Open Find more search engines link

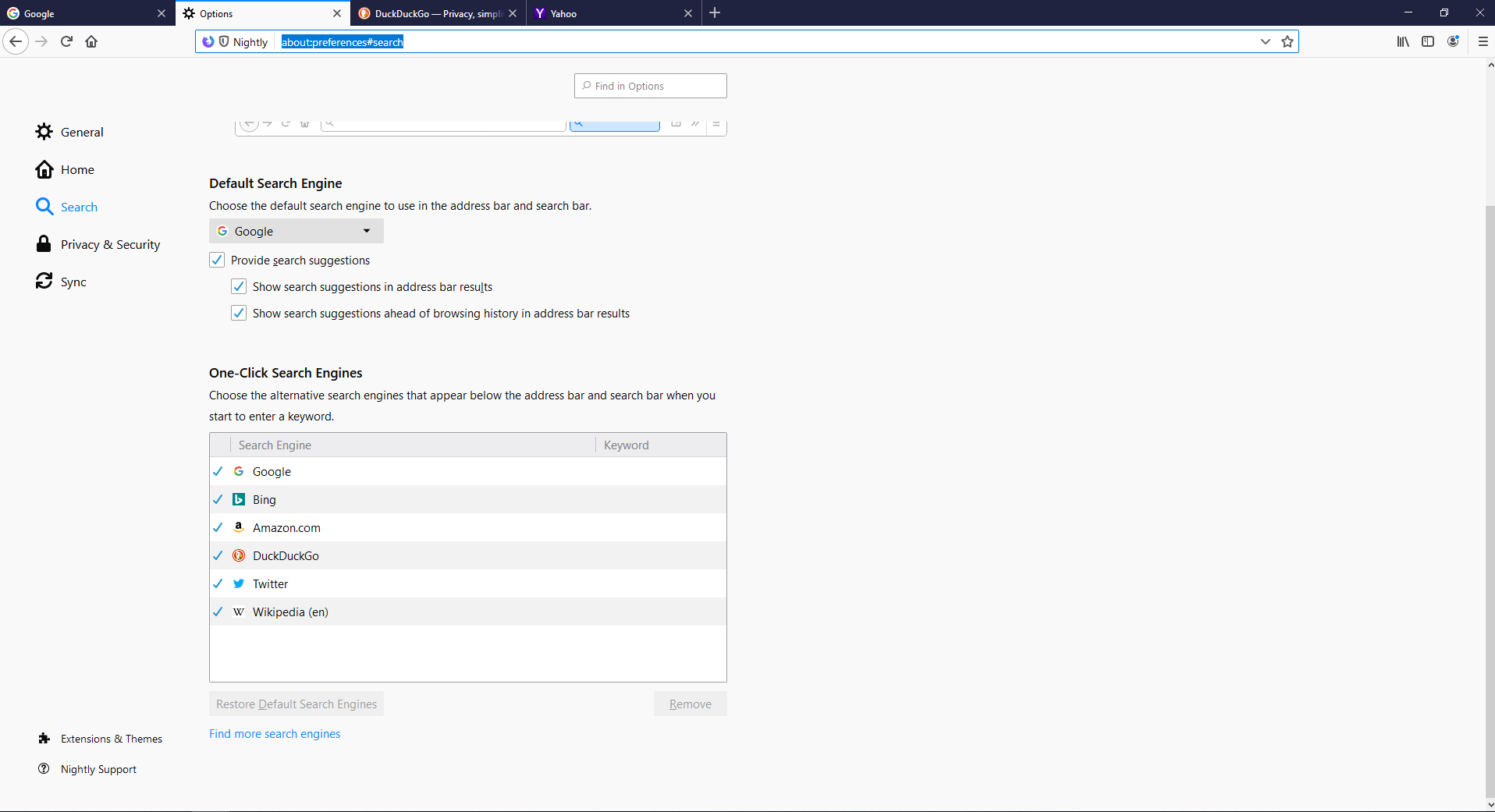(274, 733)
